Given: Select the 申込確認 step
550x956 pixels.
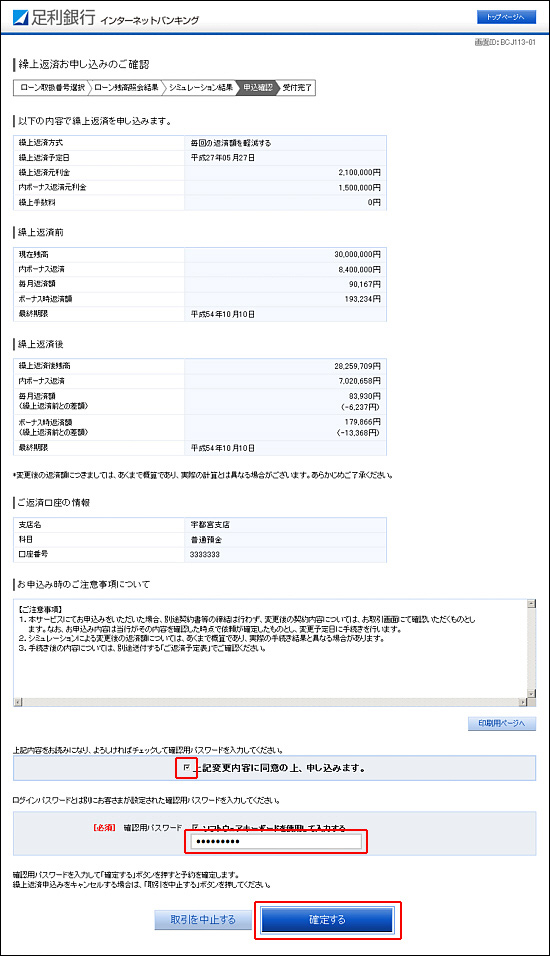Looking at the screenshot, I should click(257, 88).
